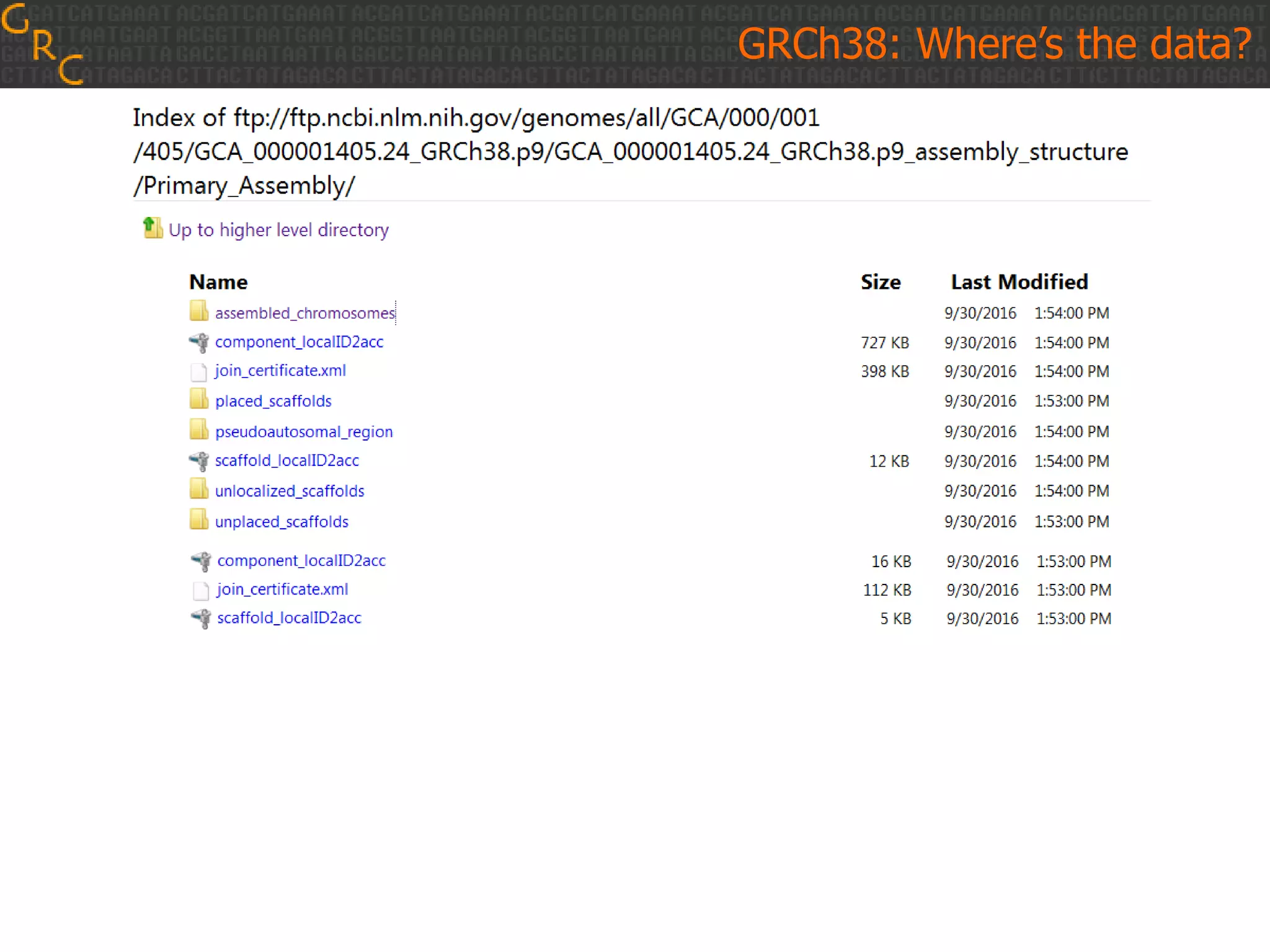Open the 12 KB scaffold_localID2acc file
This screenshot has width=1270, height=952.
point(286,461)
